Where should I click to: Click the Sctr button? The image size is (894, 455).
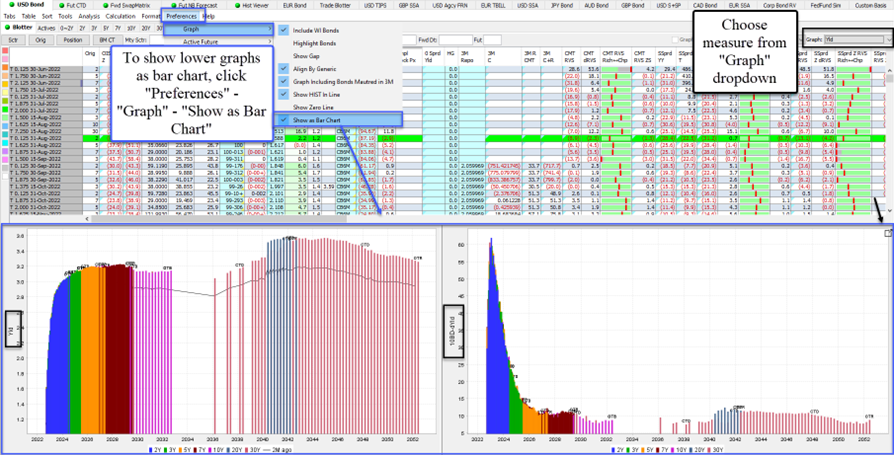13,40
